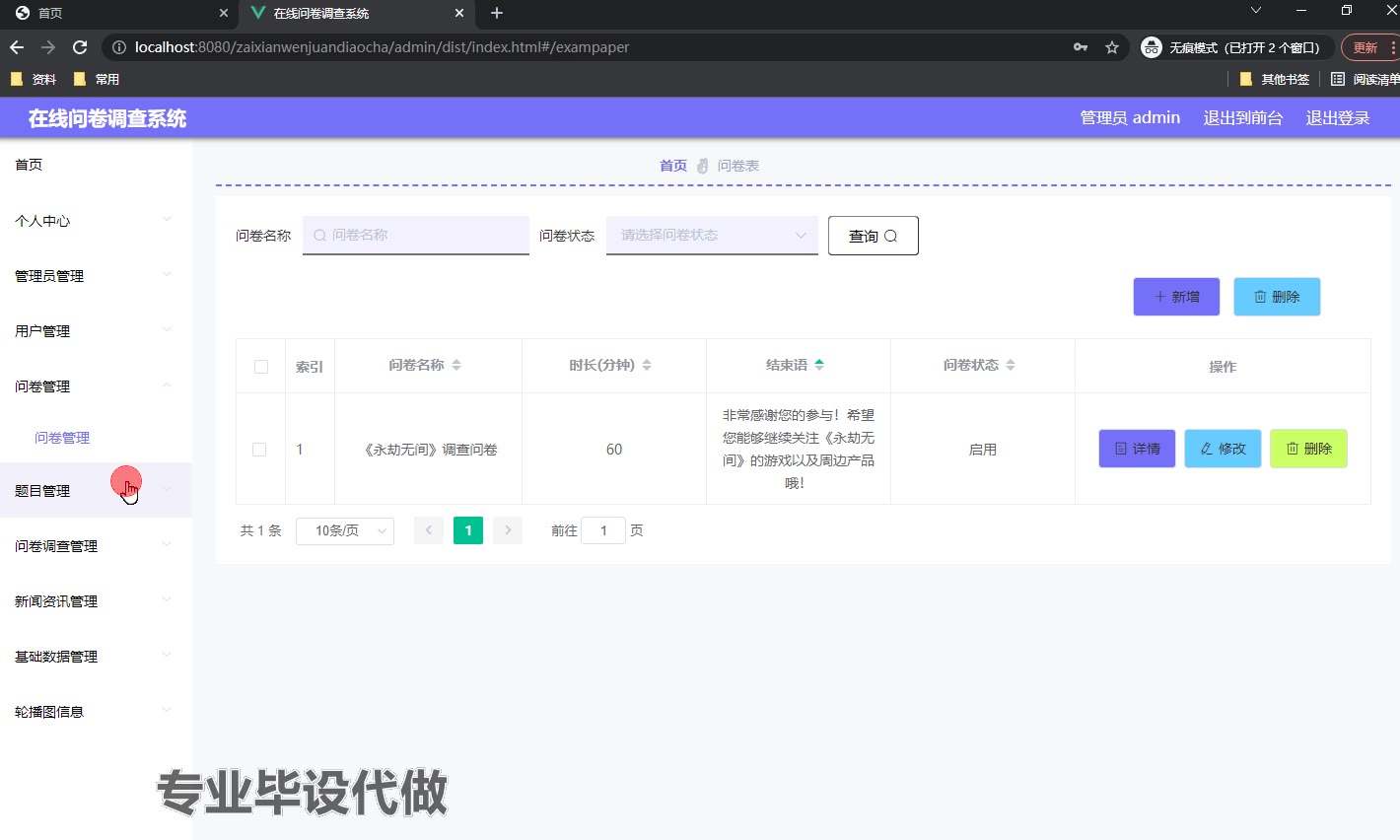
Task: Open the 资料 bookmark folder
Action: point(34,79)
